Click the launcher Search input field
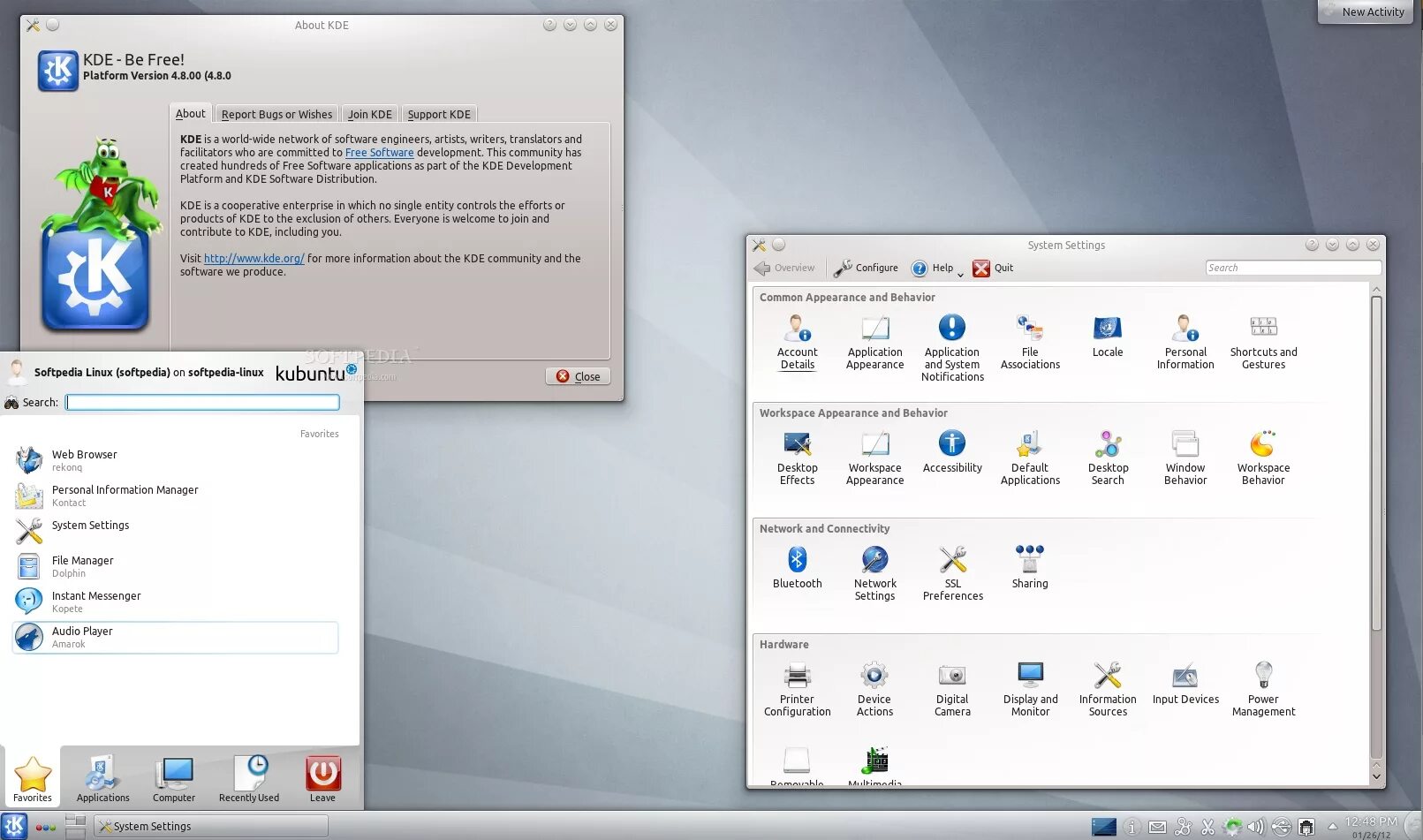Viewport: 1423px width, 840px height. (x=201, y=402)
